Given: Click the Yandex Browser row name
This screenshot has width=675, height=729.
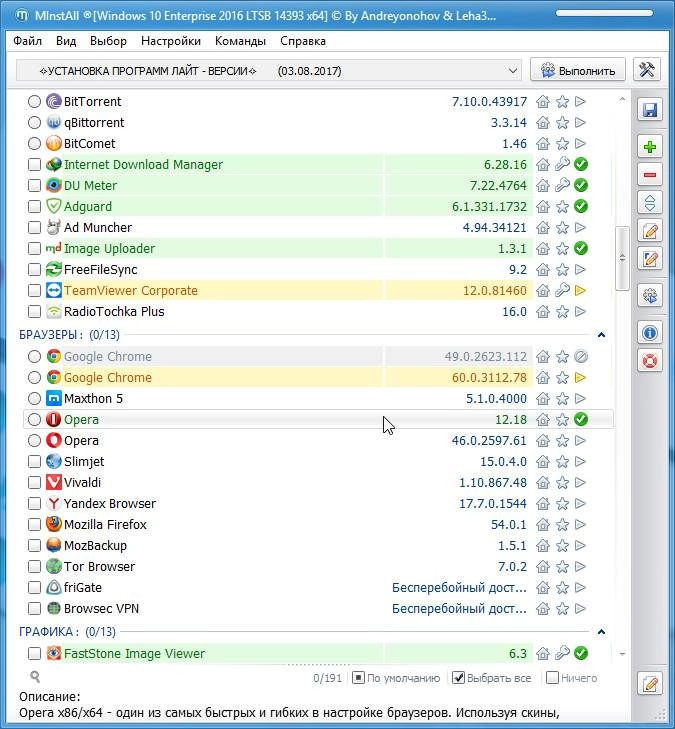Looking at the screenshot, I should (110, 504).
